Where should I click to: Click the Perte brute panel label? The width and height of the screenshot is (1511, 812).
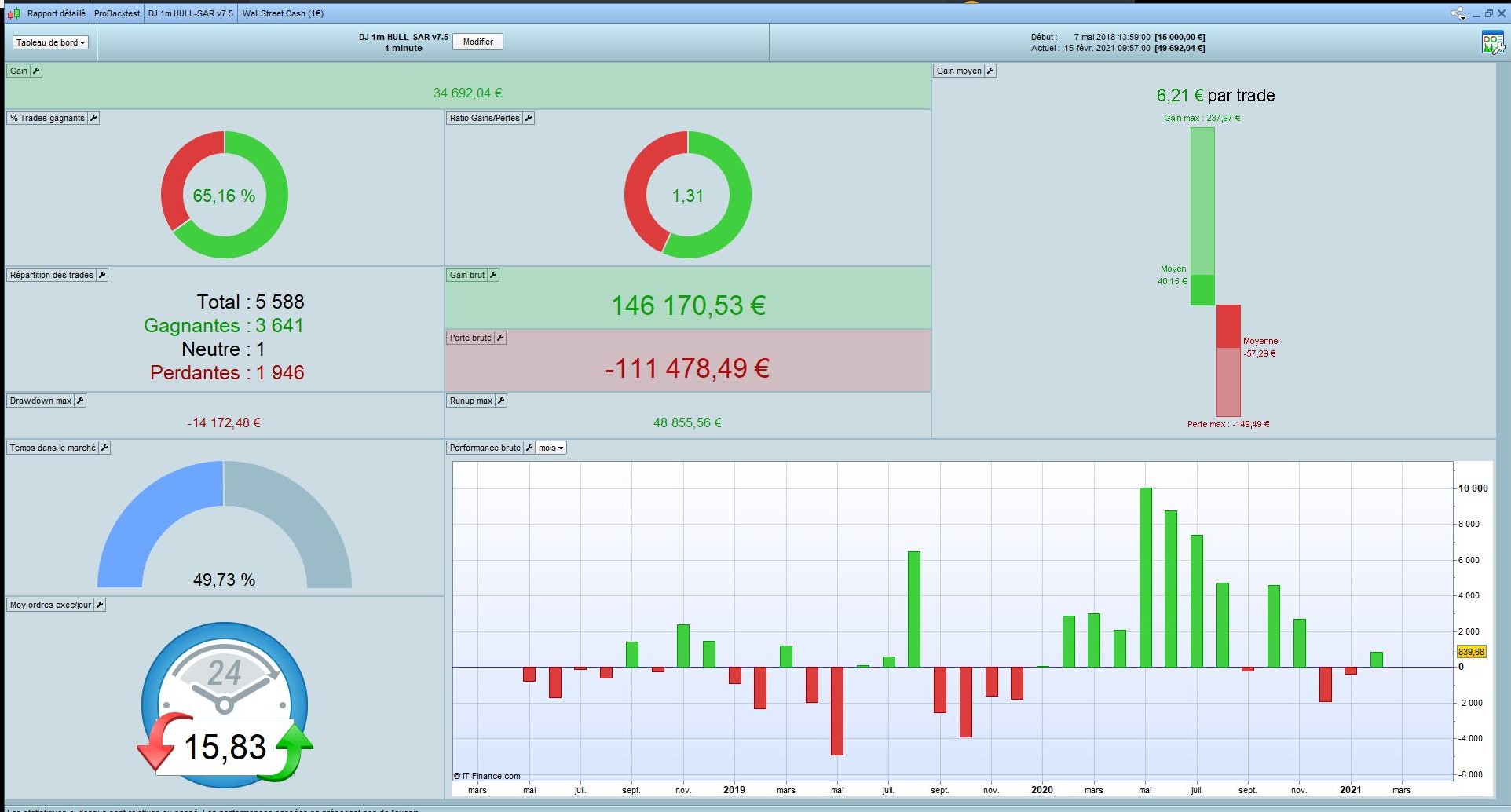pyautogui.click(x=470, y=338)
